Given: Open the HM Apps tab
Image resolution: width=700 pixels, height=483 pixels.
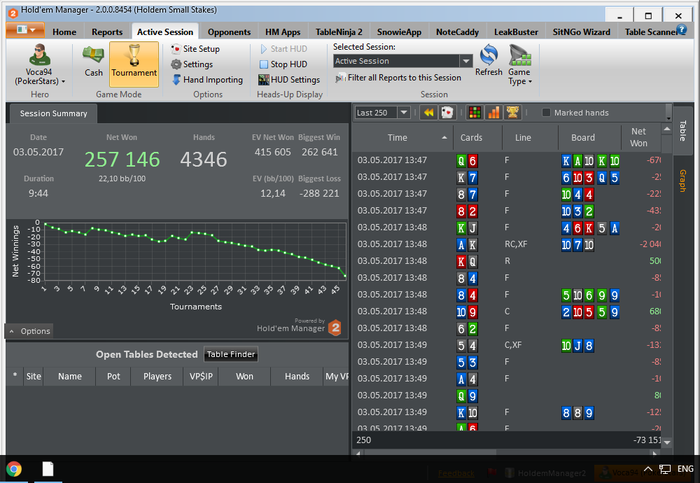Looking at the screenshot, I should point(283,32).
